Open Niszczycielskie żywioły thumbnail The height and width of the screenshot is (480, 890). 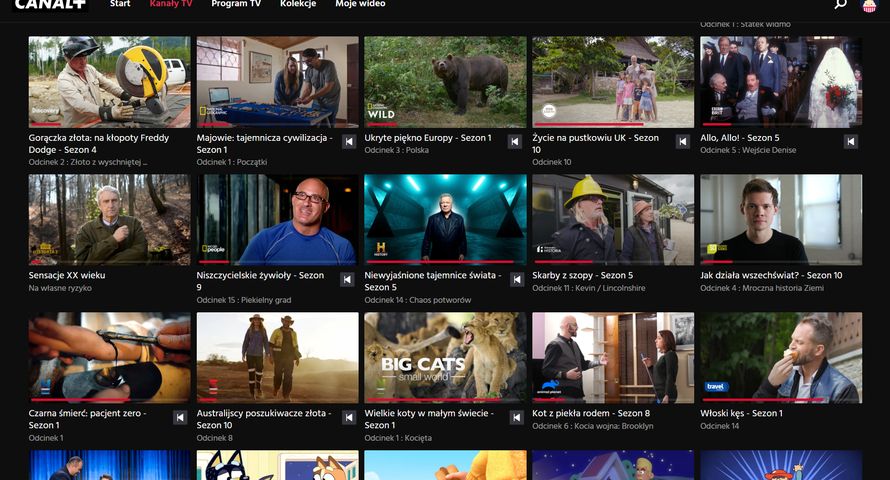click(x=278, y=220)
